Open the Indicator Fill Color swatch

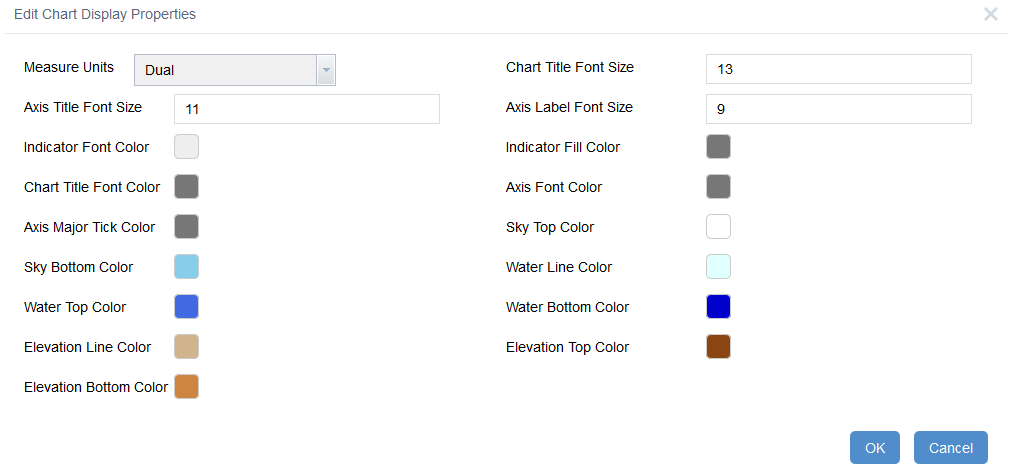(x=718, y=147)
